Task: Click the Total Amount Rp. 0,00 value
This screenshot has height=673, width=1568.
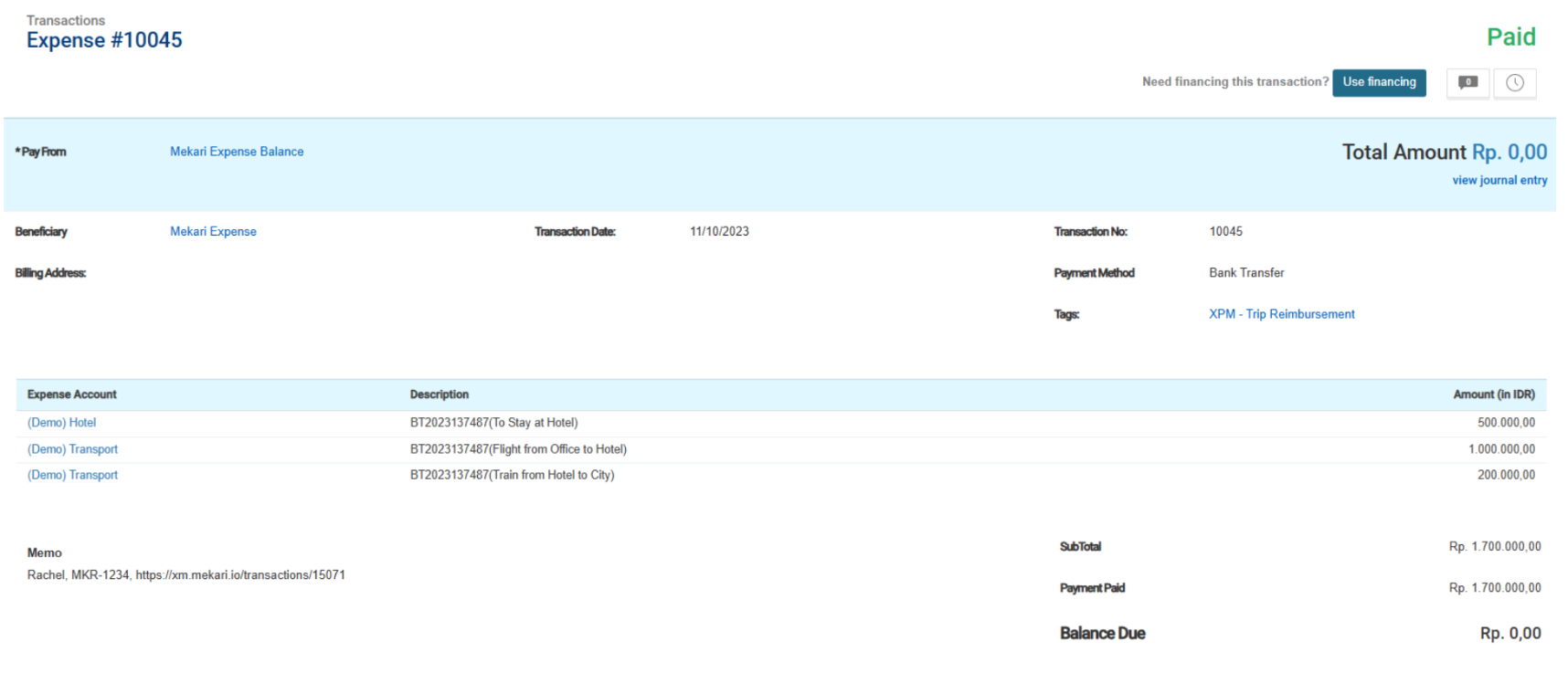Action: tap(1510, 152)
